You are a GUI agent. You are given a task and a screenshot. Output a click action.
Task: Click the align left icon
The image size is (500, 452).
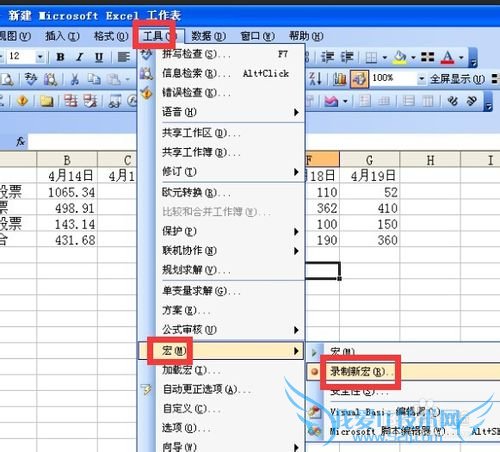[124, 57]
